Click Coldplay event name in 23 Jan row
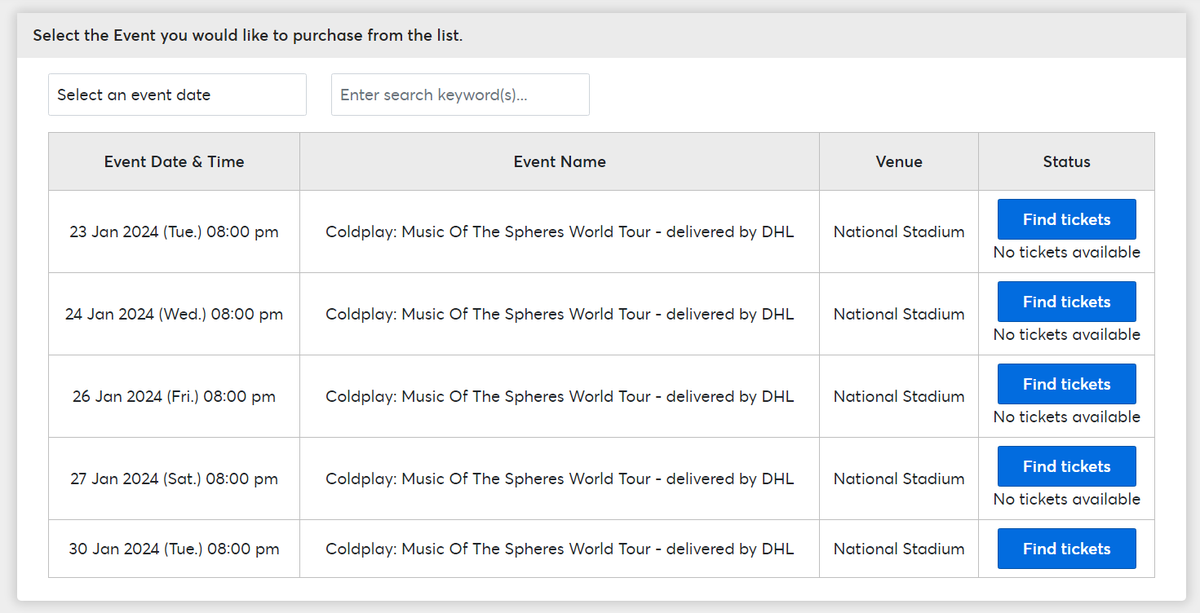 click(x=560, y=232)
